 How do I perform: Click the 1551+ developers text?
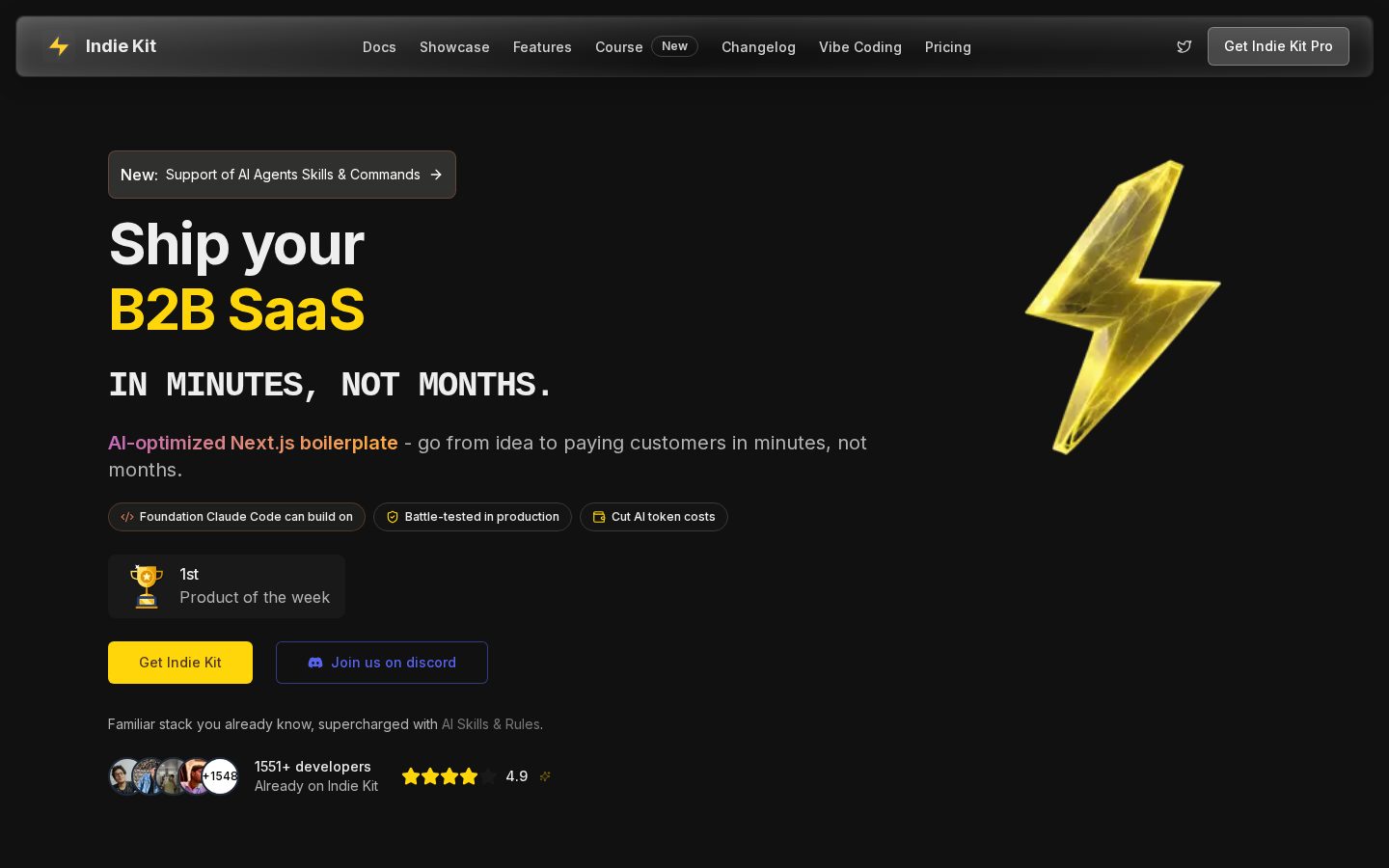point(313,767)
